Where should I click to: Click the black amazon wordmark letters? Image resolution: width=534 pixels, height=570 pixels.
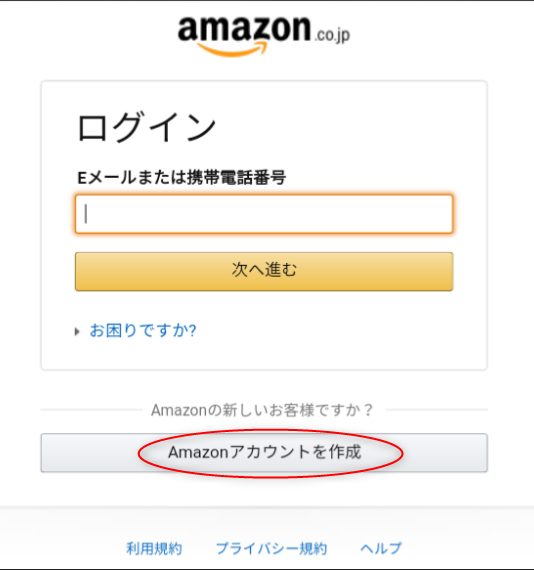coord(244,29)
